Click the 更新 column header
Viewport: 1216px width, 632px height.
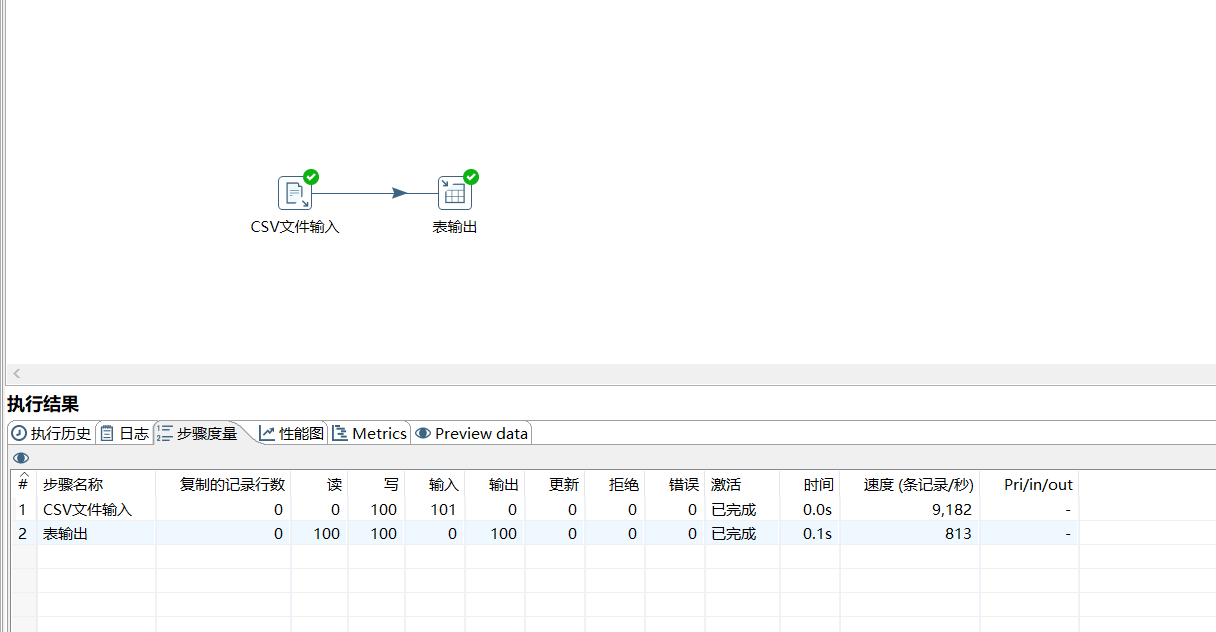point(555,484)
